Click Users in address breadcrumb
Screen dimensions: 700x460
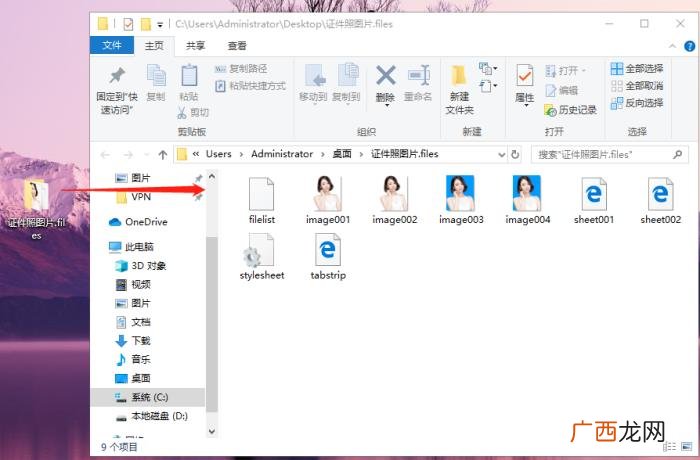pos(218,154)
